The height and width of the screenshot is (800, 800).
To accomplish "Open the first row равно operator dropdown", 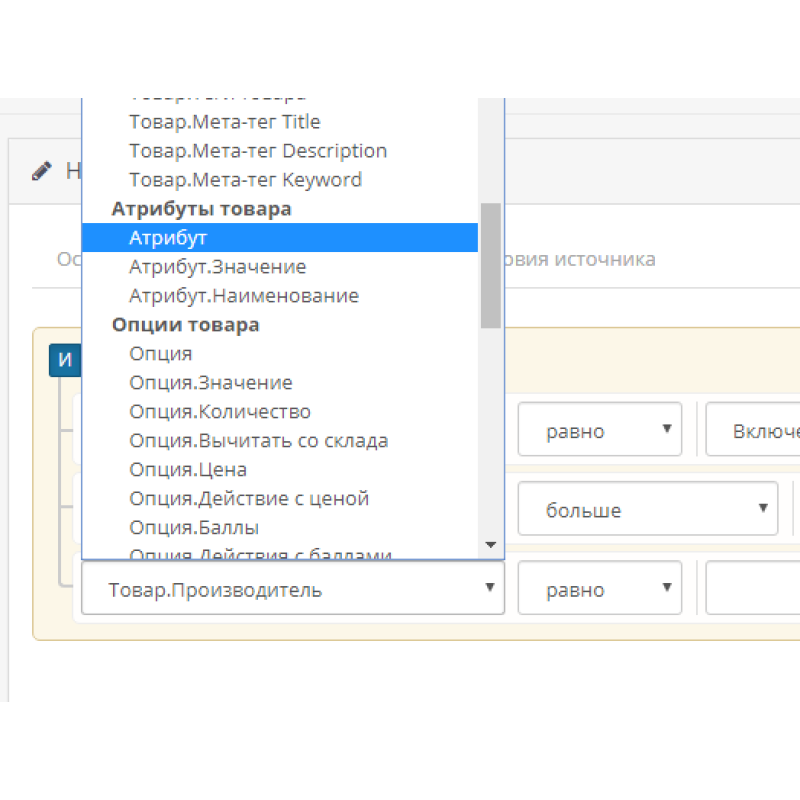I will coord(599,430).
